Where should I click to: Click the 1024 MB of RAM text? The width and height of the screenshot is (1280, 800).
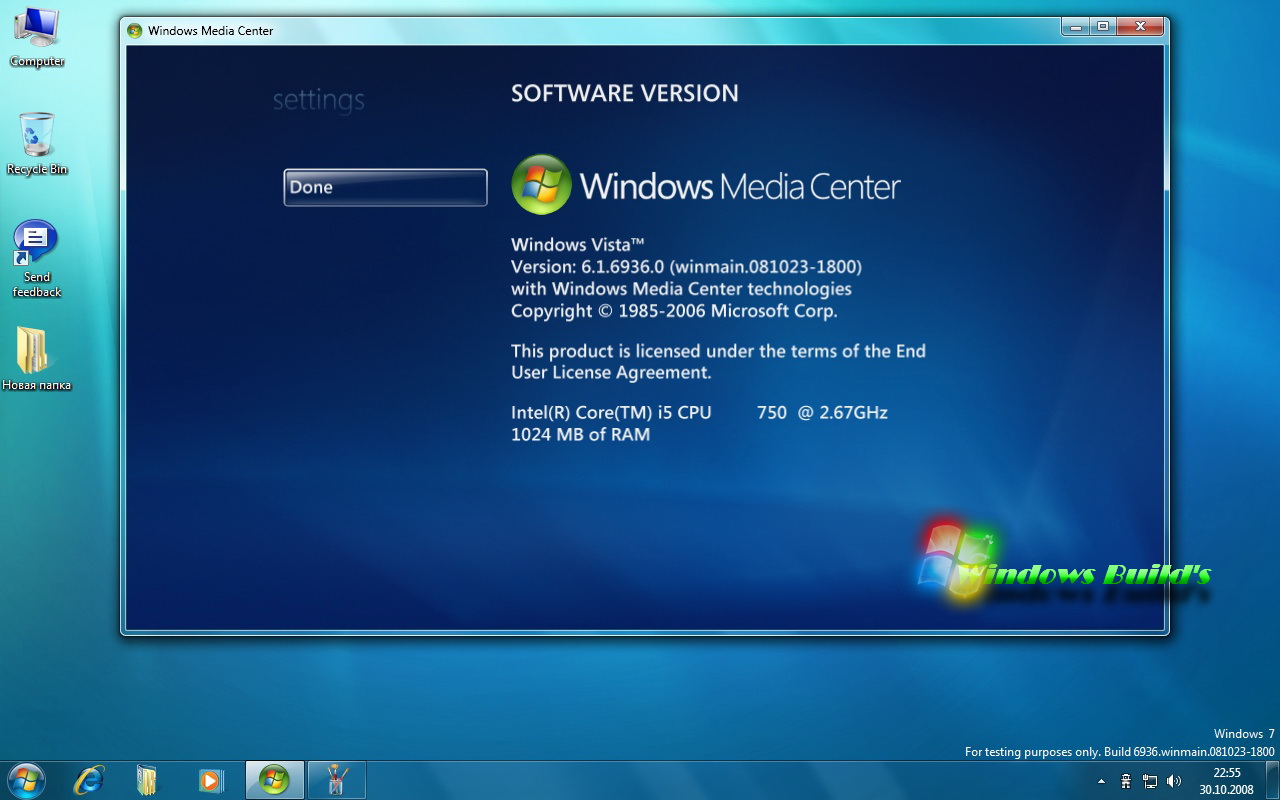coord(580,434)
